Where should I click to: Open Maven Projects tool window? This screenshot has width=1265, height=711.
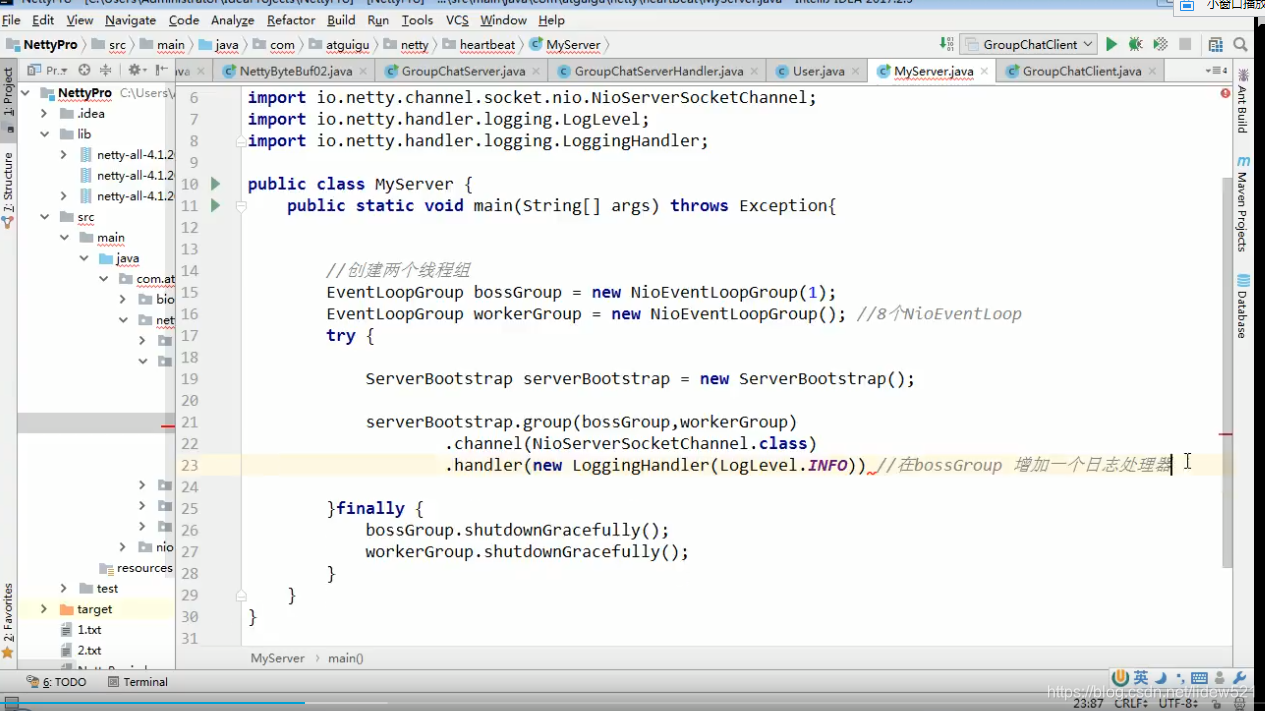pyautogui.click(x=1243, y=204)
